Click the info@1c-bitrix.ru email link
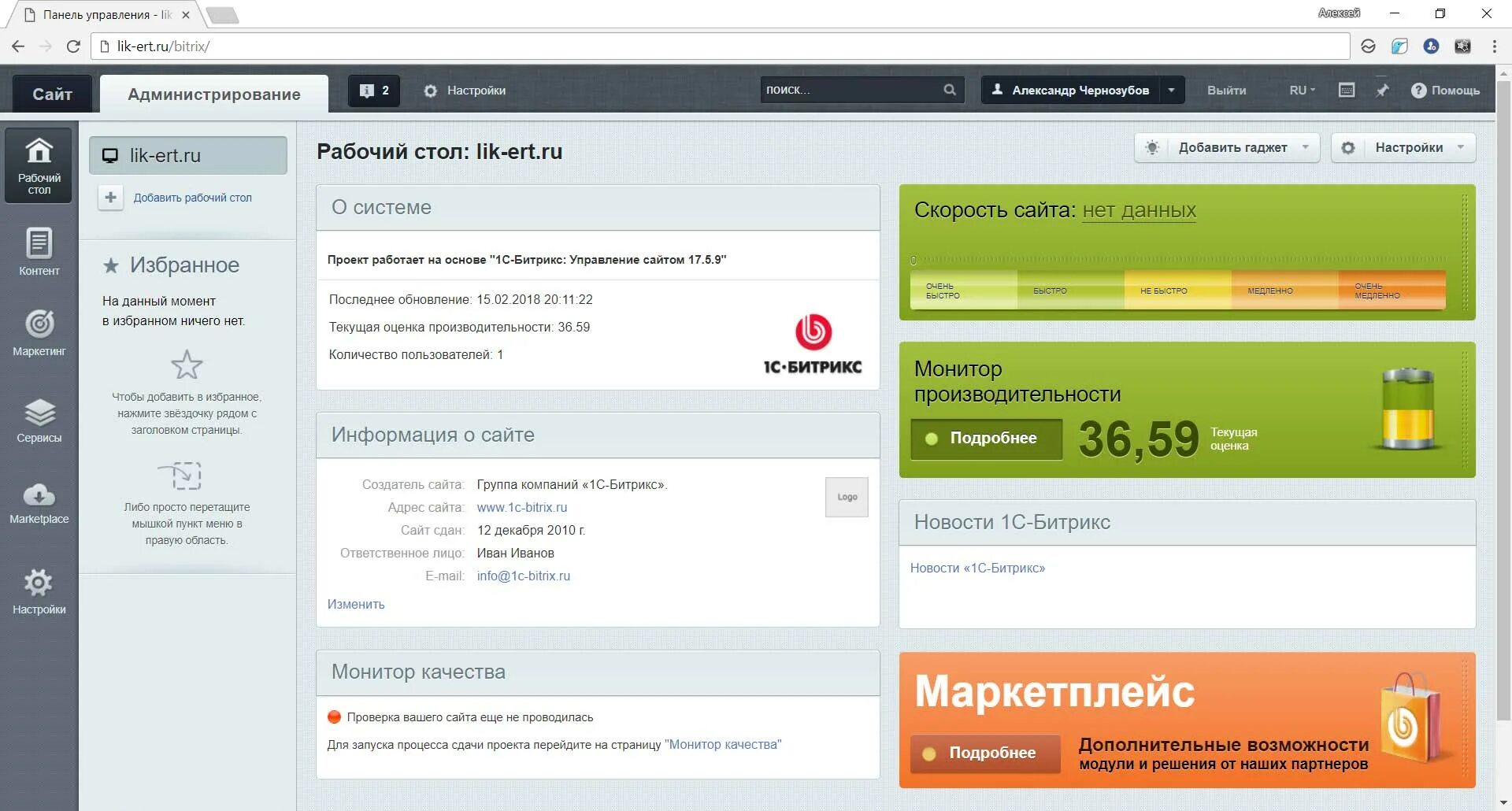 click(524, 576)
